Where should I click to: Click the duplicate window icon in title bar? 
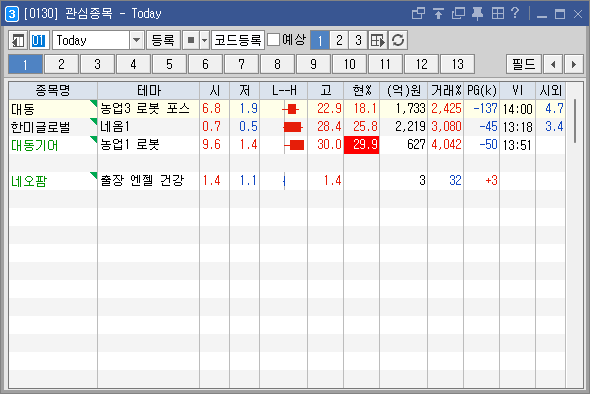pyautogui.click(x=458, y=14)
